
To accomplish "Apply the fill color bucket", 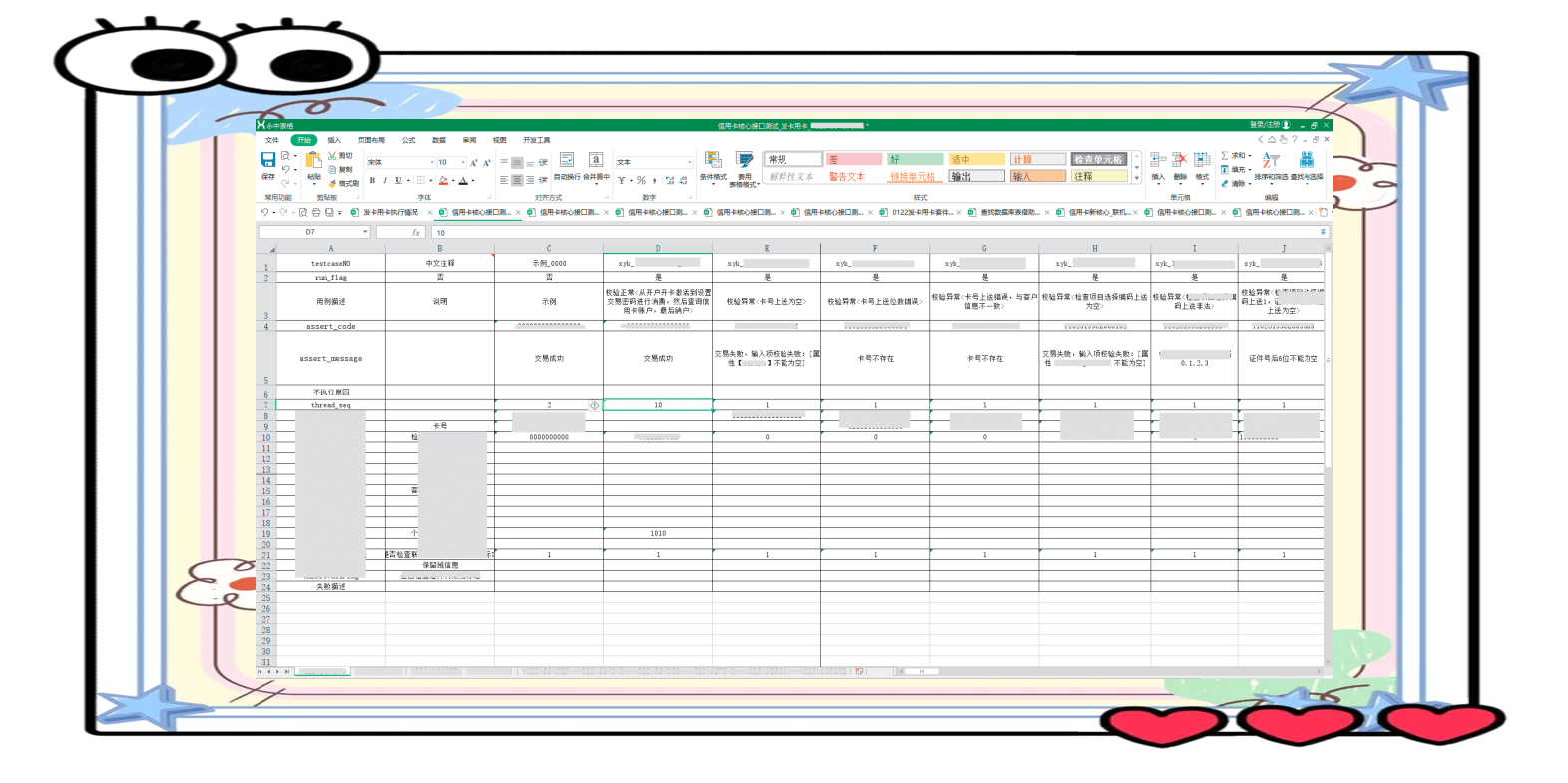I will click(443, 180).
